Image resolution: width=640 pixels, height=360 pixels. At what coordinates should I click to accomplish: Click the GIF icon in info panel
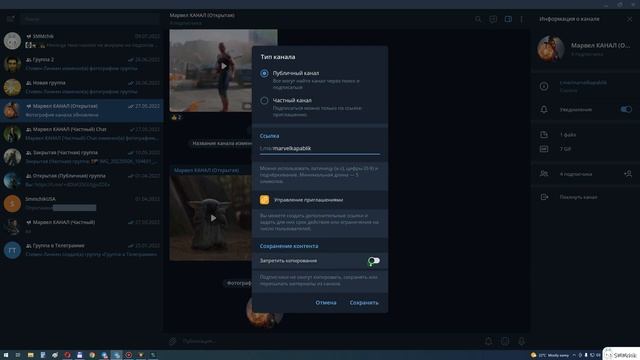tap(544, 149)
